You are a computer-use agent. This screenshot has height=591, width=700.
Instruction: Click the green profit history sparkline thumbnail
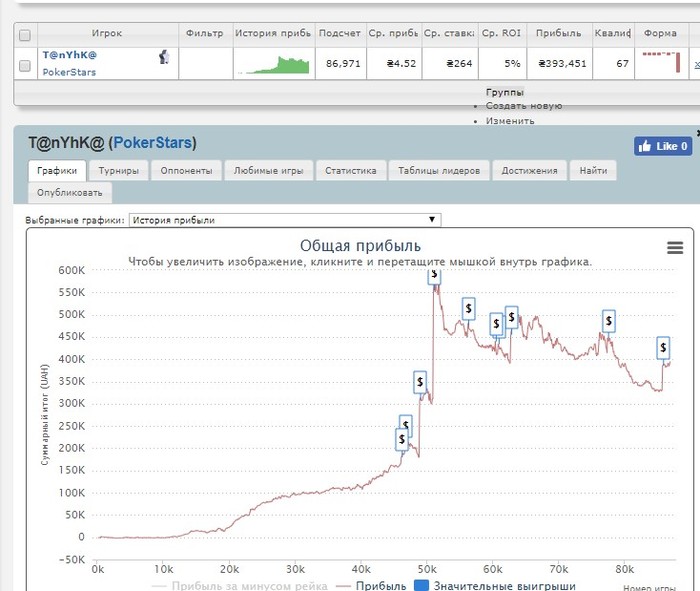click(273, 65)
